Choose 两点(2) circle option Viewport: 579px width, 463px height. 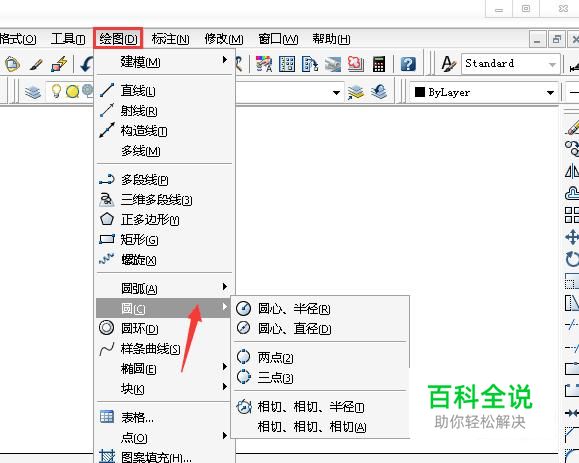[x=321, y=357]
